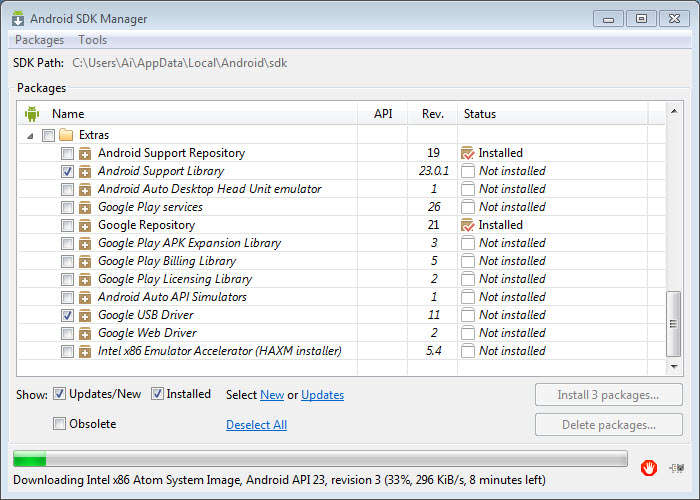Click Google USB Driver package icon
The image size is (700, 500).
(x=85, y=315)
